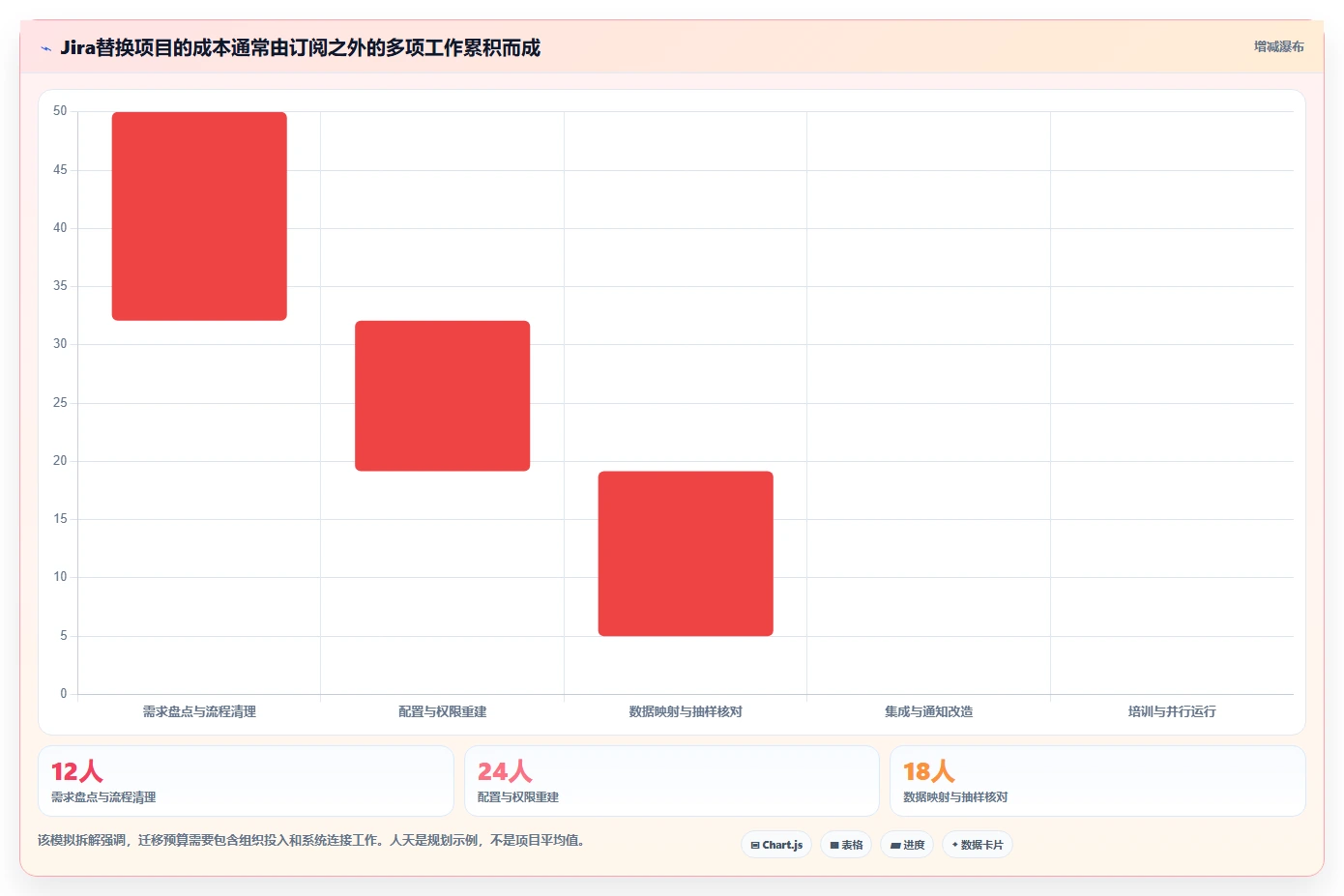Click the 18人 data card
This screenshot has height=896, width=1344.
click(1097, 781)
